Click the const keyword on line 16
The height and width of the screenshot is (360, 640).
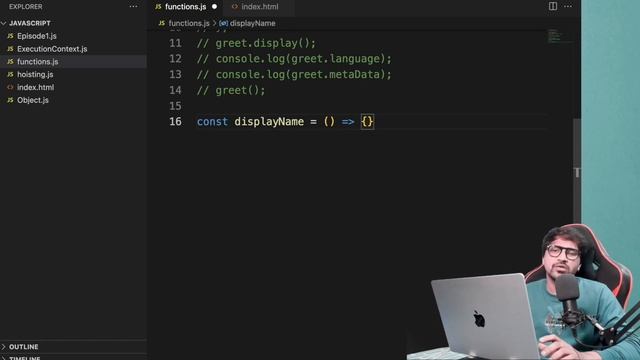[212, 122]
